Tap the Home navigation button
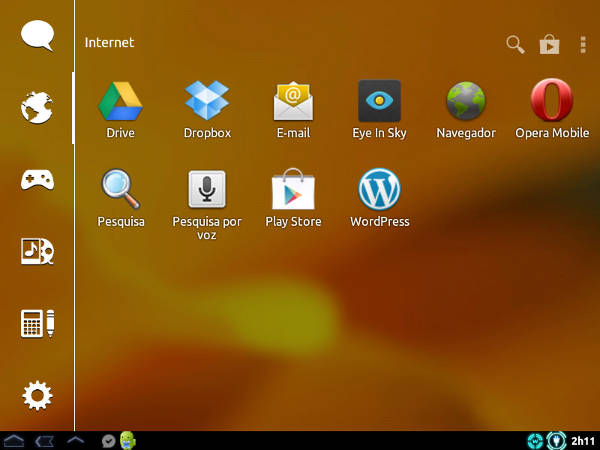600x450 pixels. 14,441
